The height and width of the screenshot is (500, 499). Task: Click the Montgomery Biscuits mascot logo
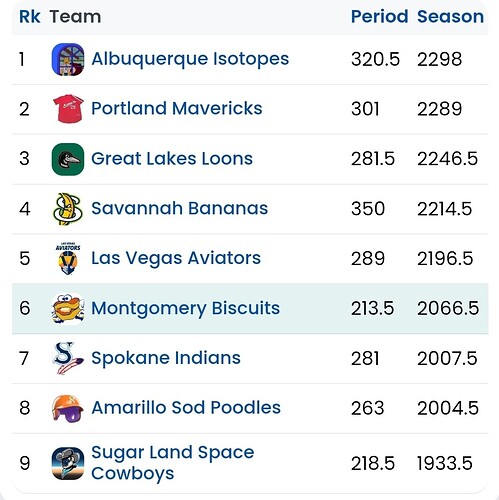pos(68,308)
